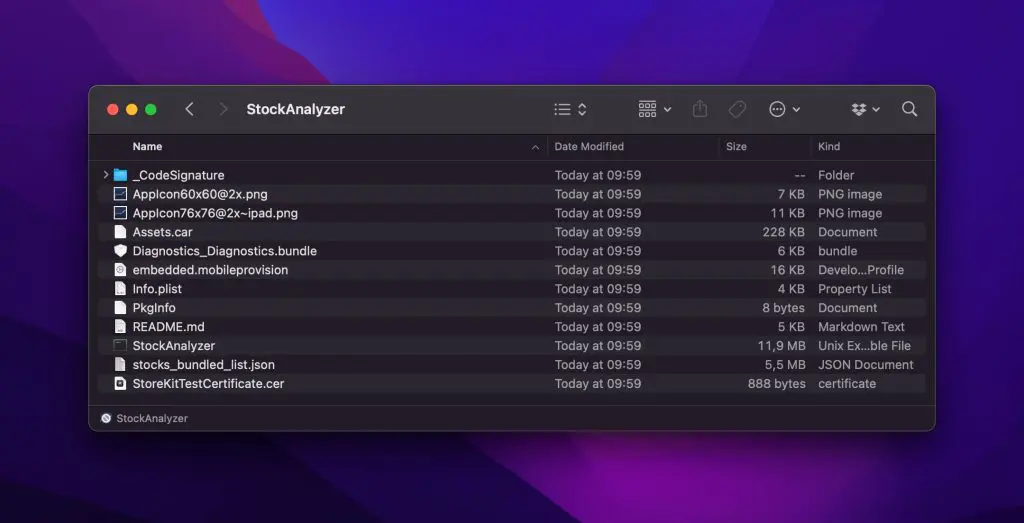This screenshot has width=1024, height=523.
Task: Click the Markdown Text kind cell
Action: pos(861,326)
